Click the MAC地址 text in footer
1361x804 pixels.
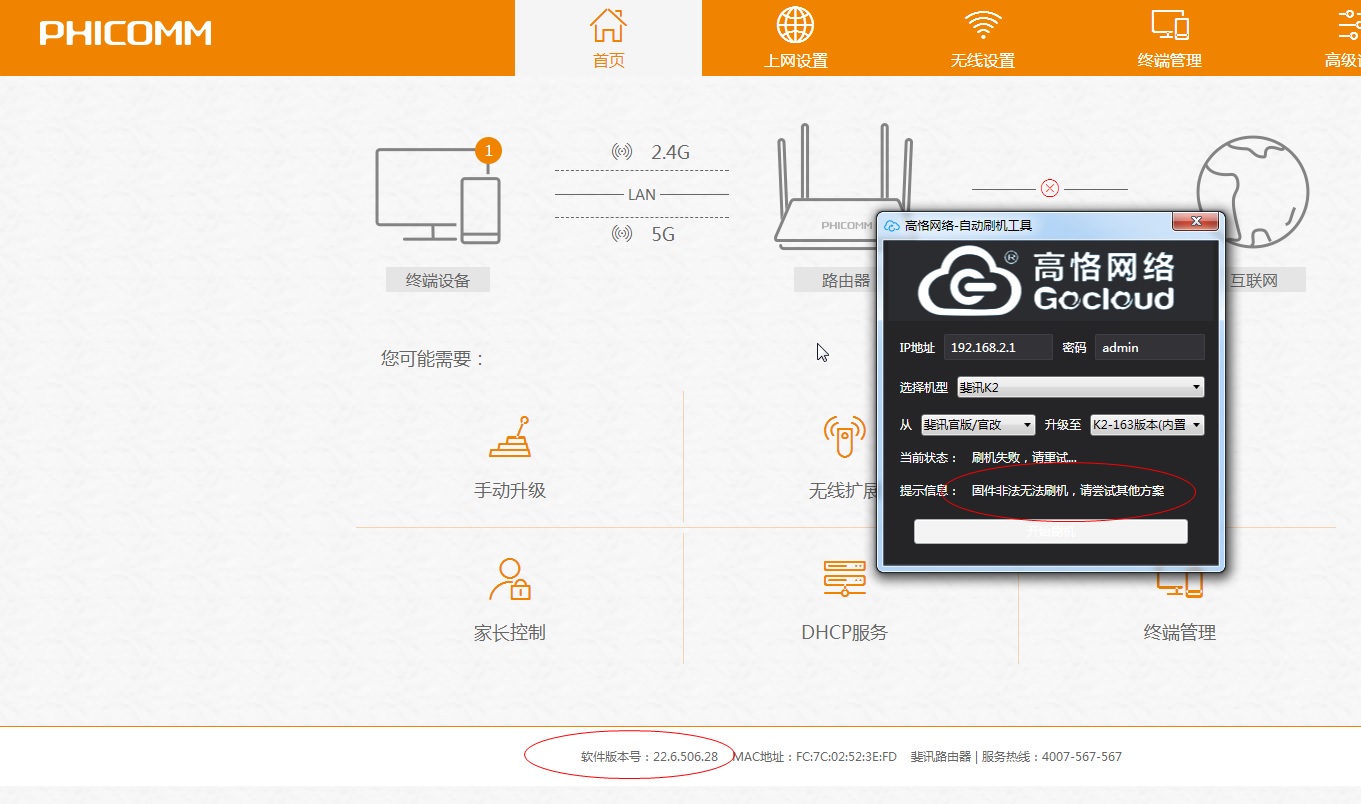coord(815,757)
